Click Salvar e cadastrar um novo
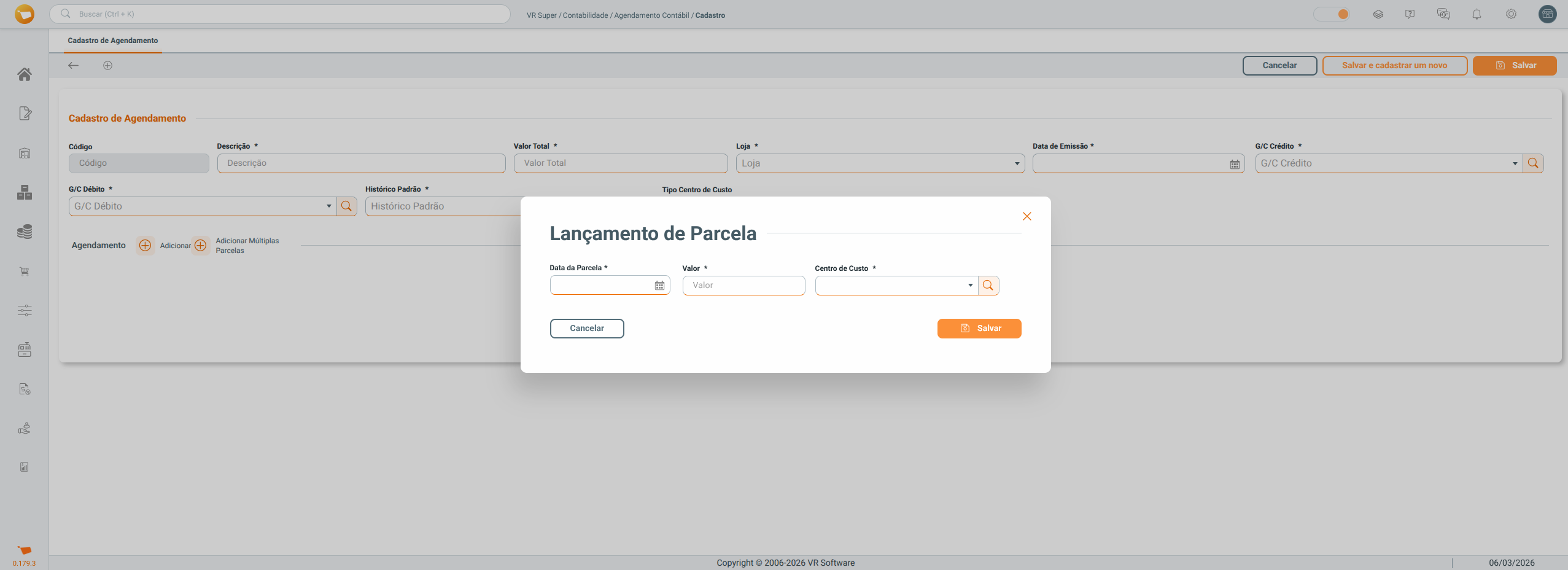Image resolution: width=1568 pixels, height=570 pixels. (x=1394, y=66)
